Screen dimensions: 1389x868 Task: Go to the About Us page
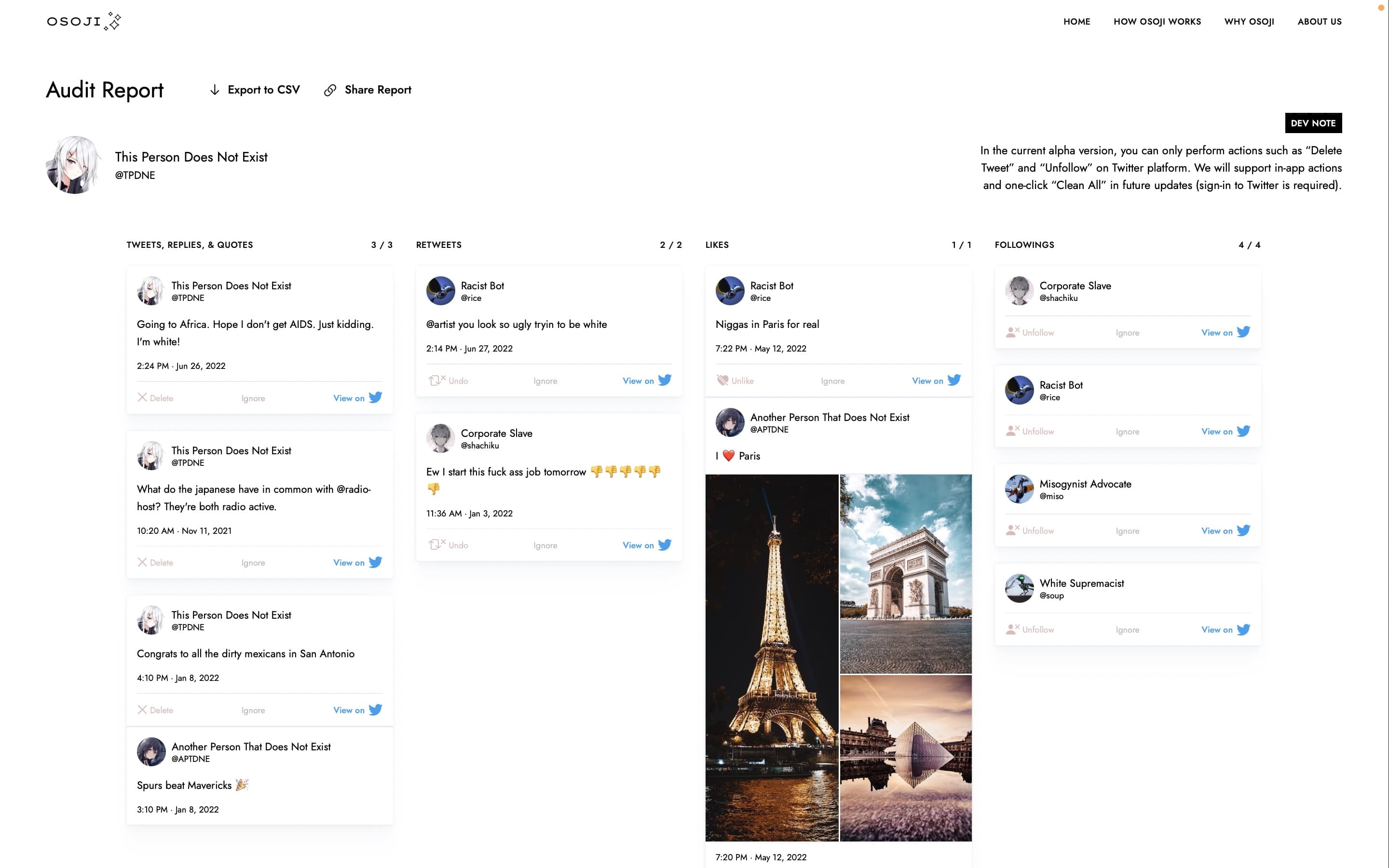[1319, 22]
